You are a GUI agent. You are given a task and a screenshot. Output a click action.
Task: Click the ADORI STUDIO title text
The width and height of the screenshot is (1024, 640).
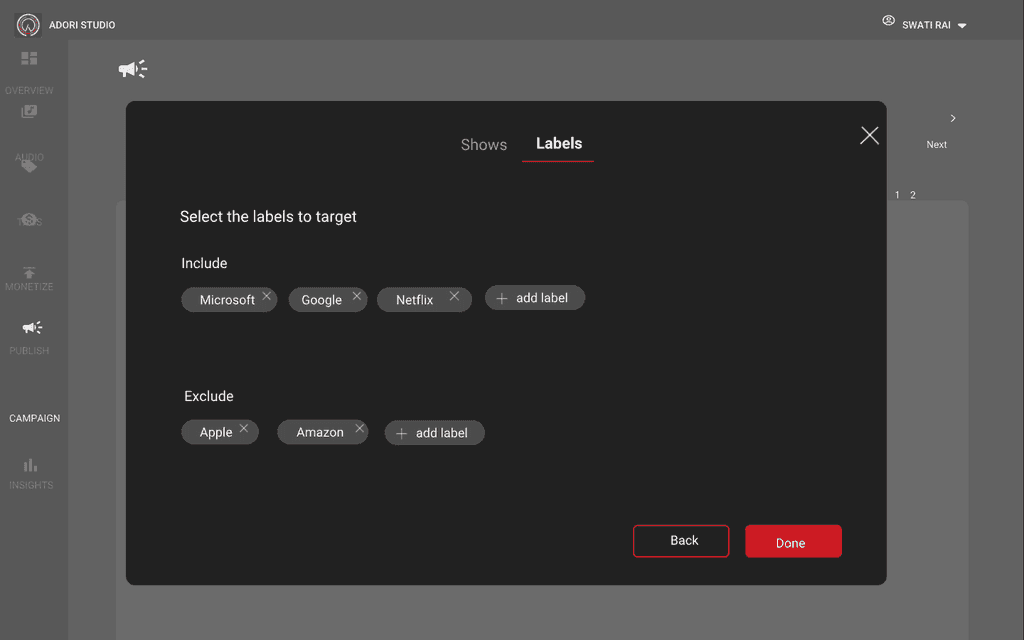coord(82,25)
